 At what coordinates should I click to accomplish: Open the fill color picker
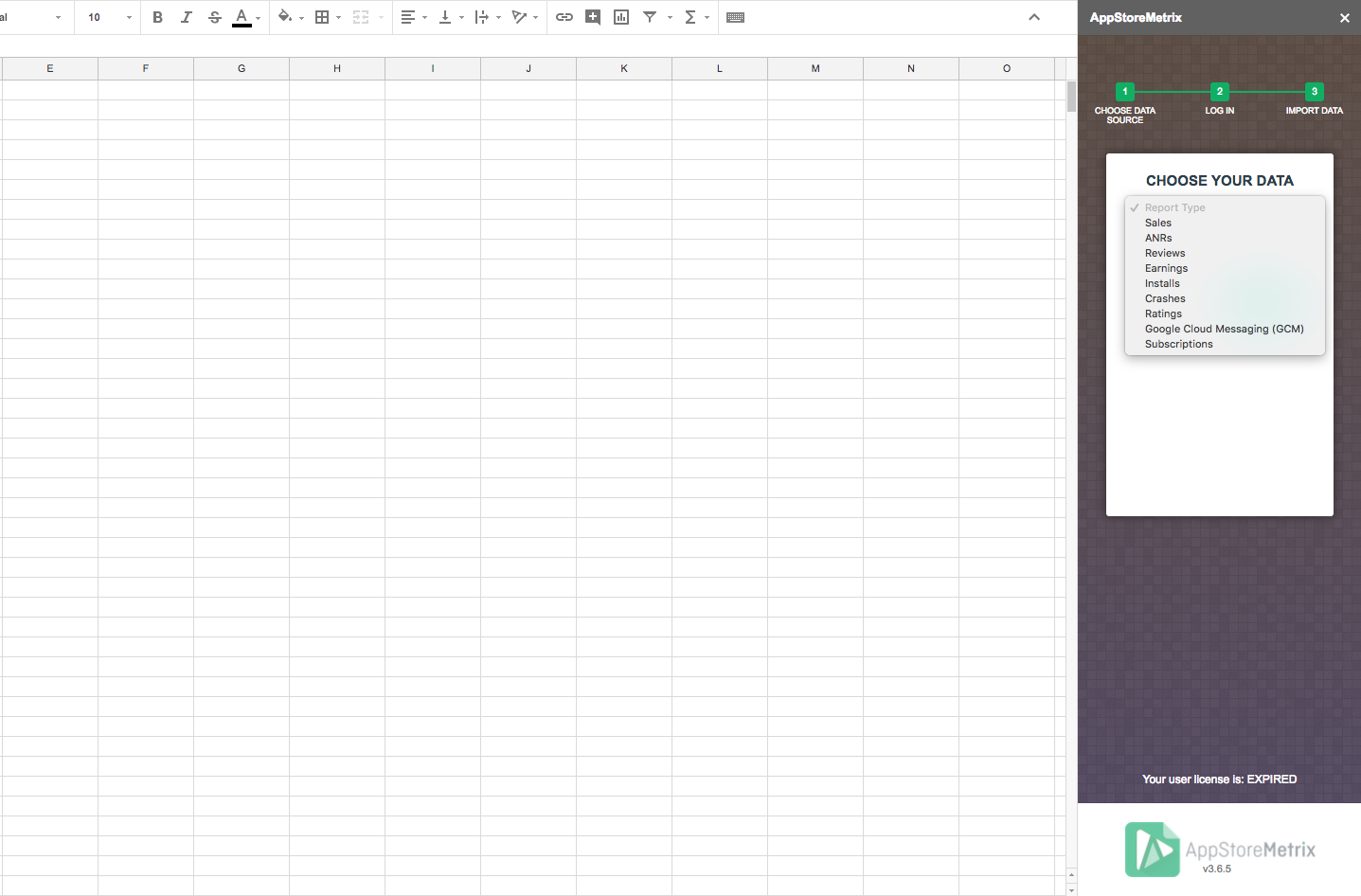[x=290, y=17]
